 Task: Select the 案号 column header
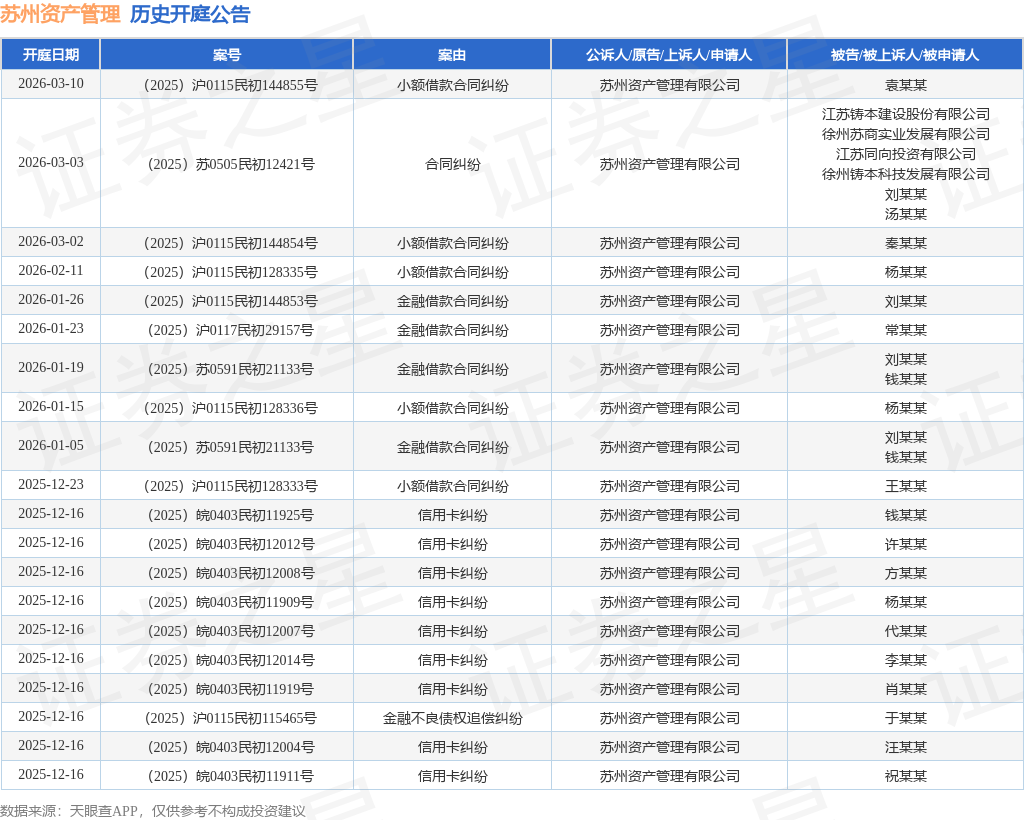tap(227, 55)
